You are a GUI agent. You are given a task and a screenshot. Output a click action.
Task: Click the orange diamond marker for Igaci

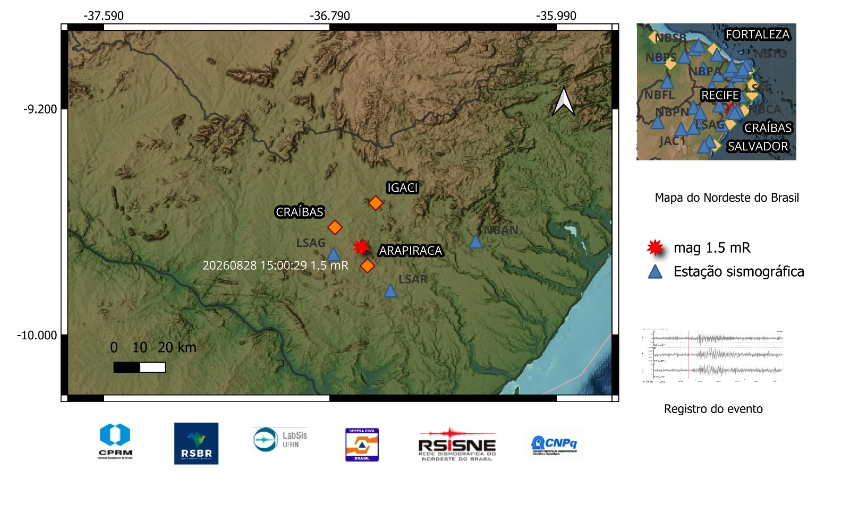pos(376,203)
